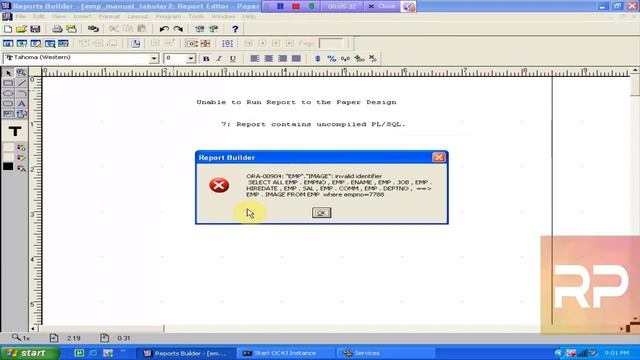Open the Format menu
The image size is (640, 360).
[109, 16]
